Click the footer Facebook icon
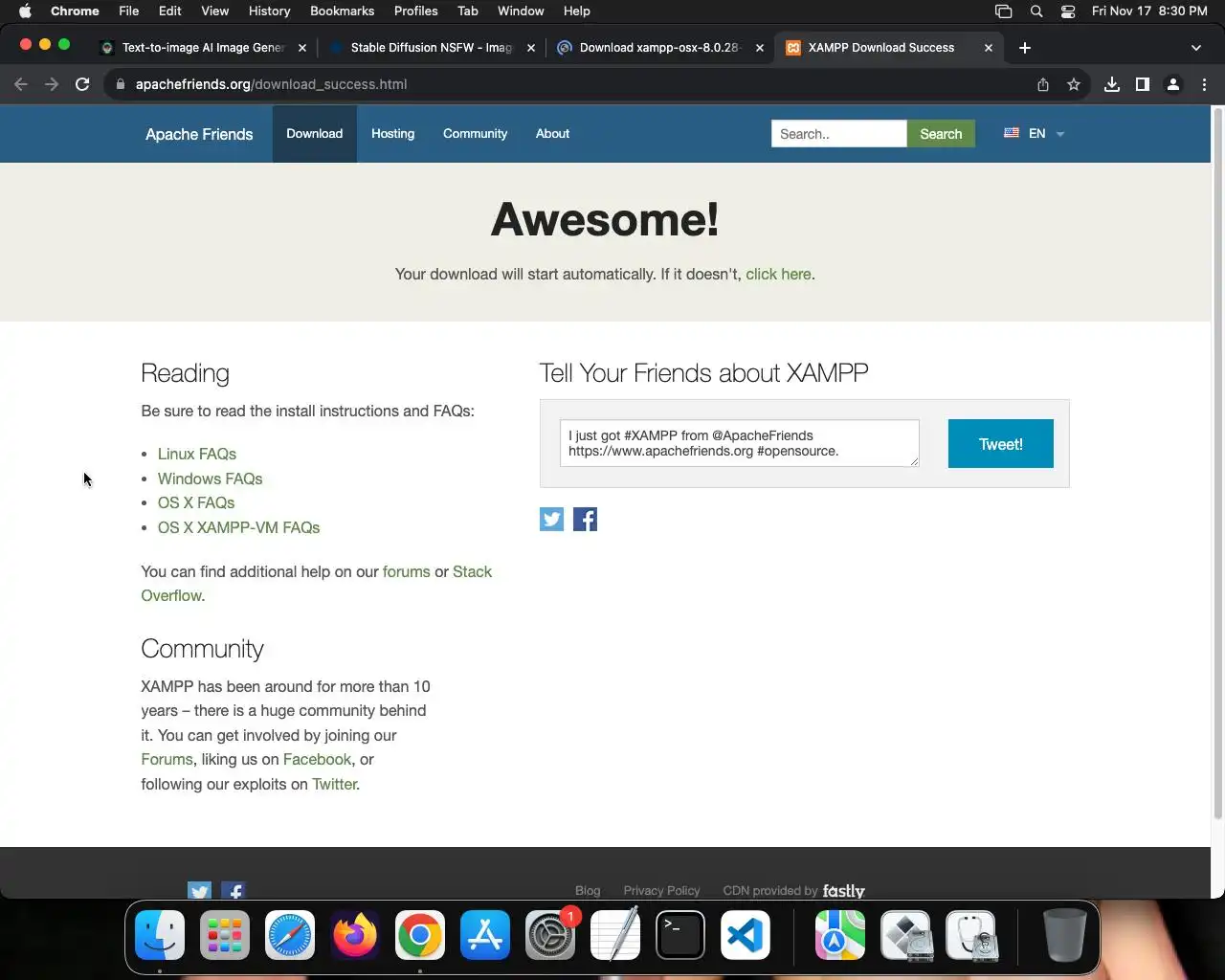Screen dimensions: 1225x980 (234, 891)
